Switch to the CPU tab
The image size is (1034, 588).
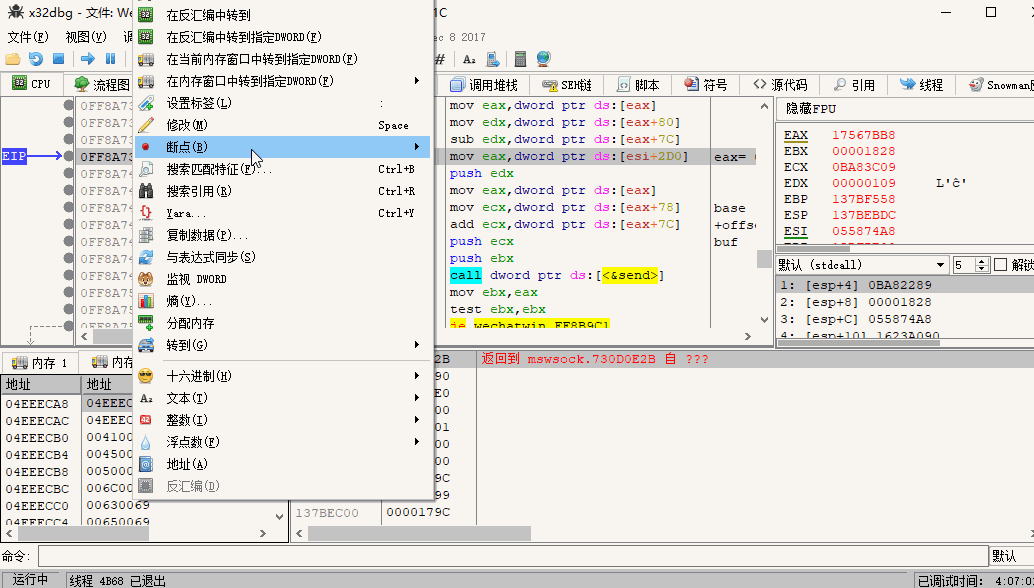pos(32,84)
